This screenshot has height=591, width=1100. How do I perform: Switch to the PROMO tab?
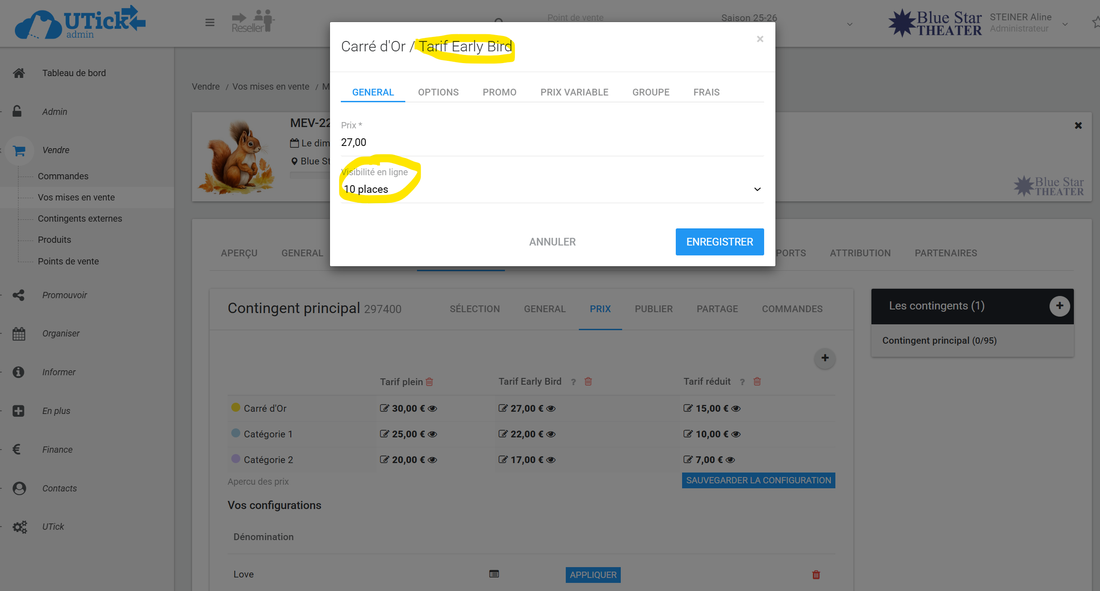click(499, 92)
